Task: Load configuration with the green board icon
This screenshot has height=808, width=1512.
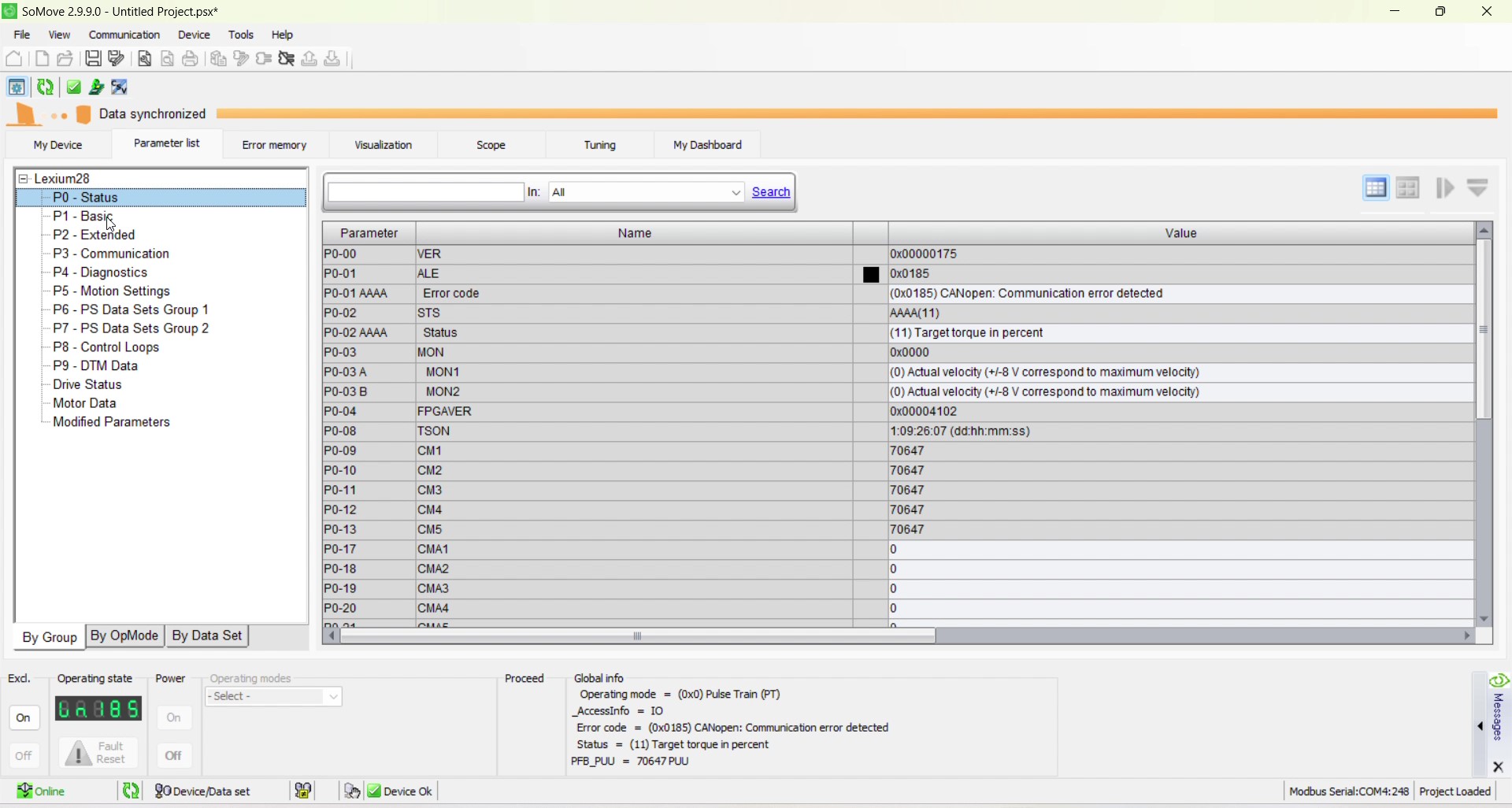Action: pyautogui.click(x=96, y=87)
